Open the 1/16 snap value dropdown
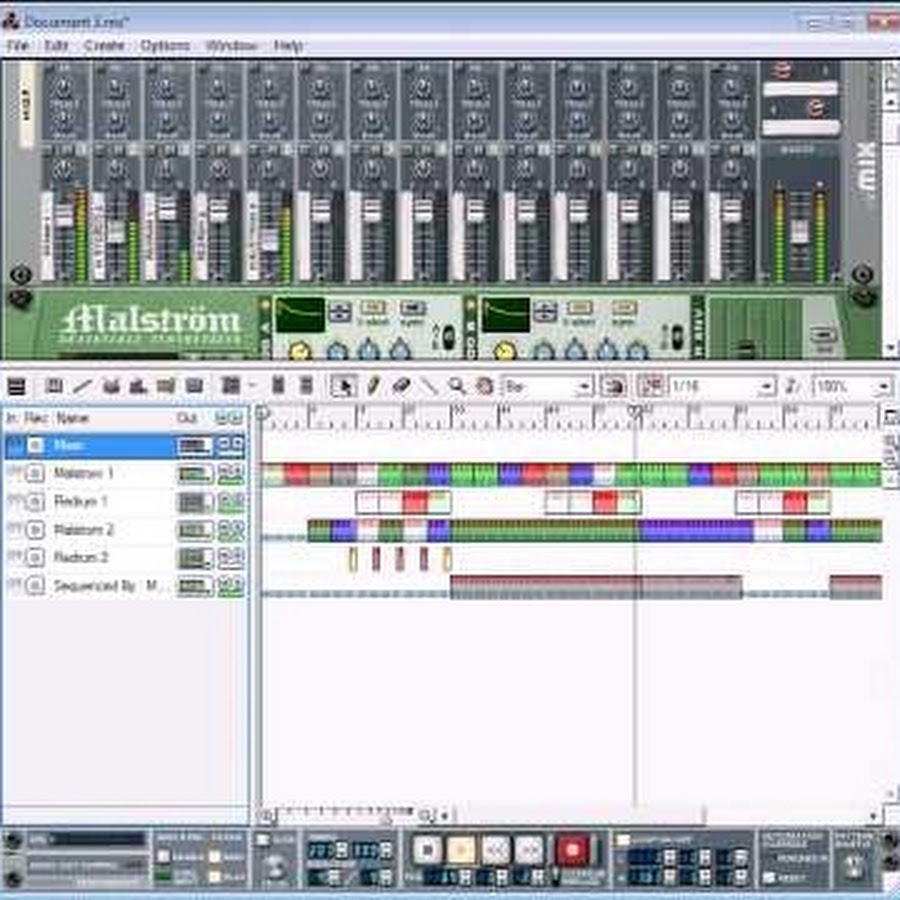The image size is (900, 900). coord(766,386)
